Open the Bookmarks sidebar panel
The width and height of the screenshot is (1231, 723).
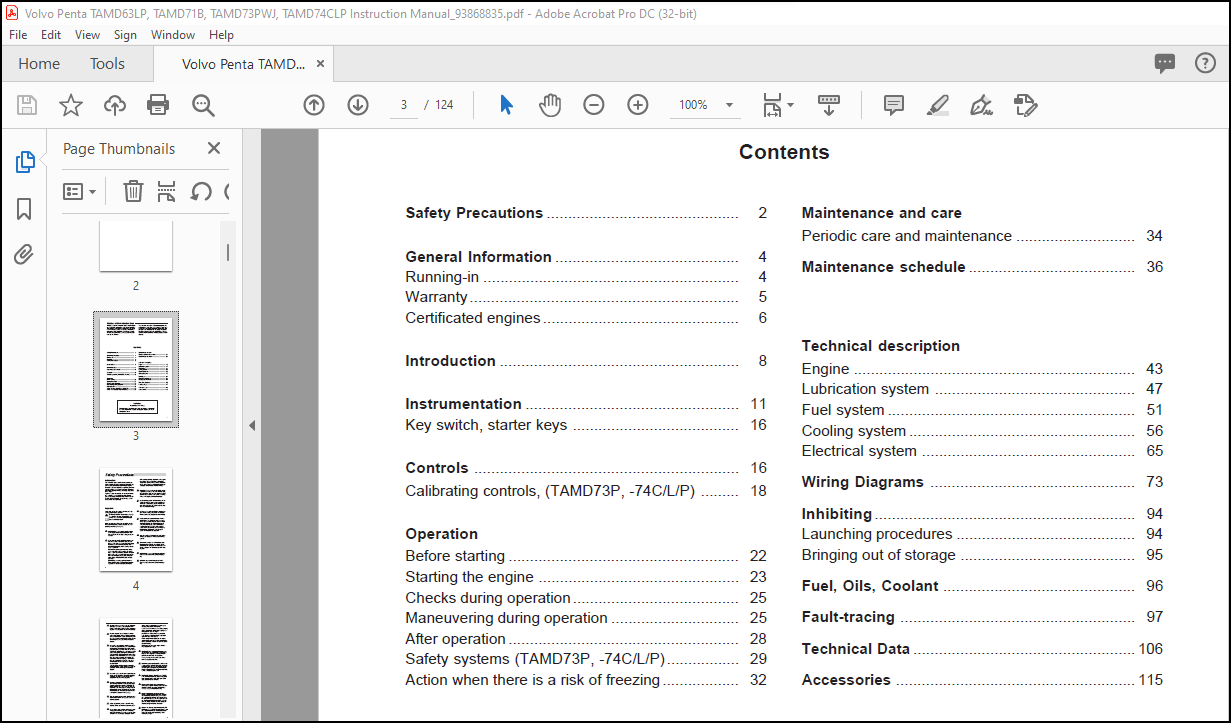pos(25,209)
